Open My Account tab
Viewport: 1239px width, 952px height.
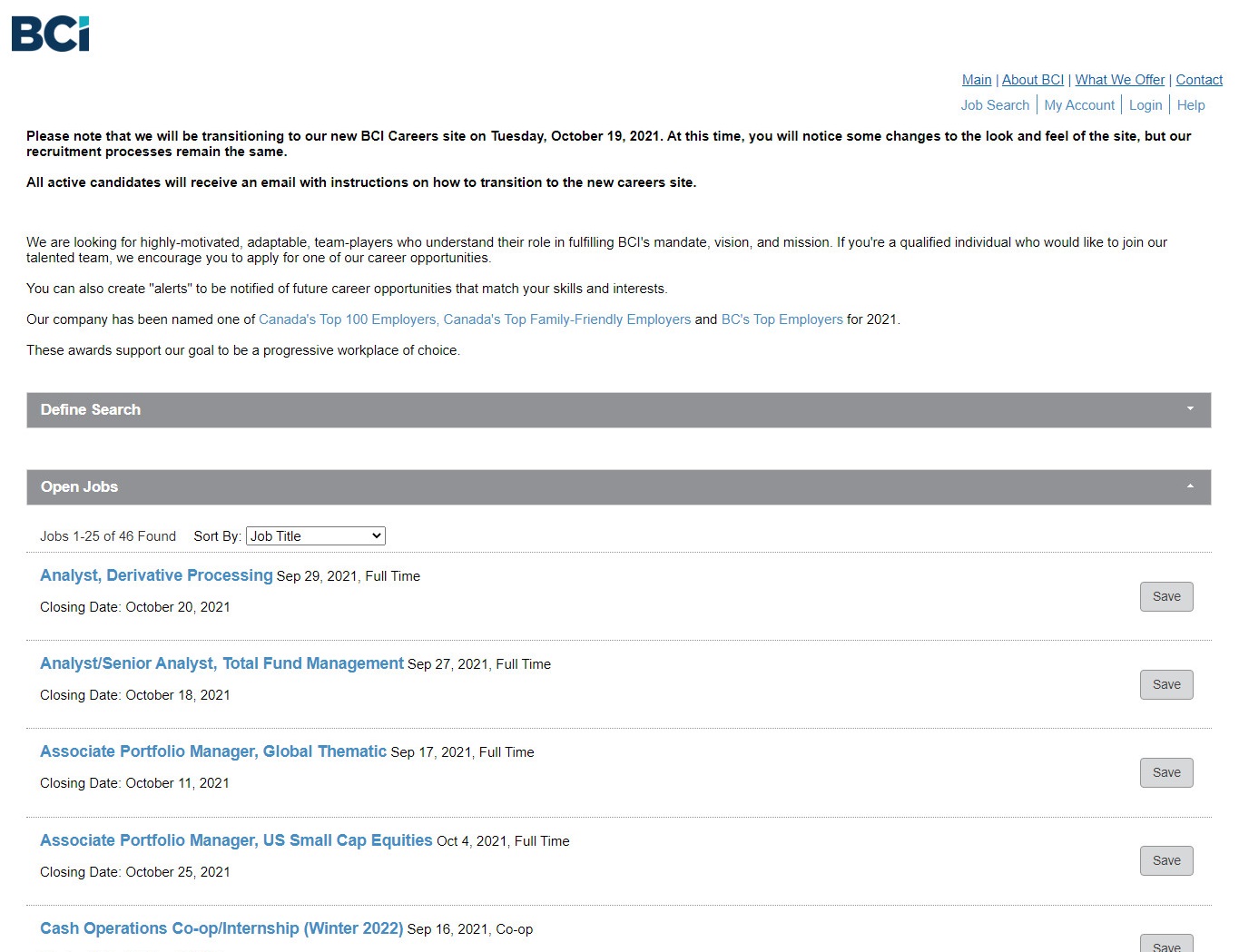coord(1079,105)
